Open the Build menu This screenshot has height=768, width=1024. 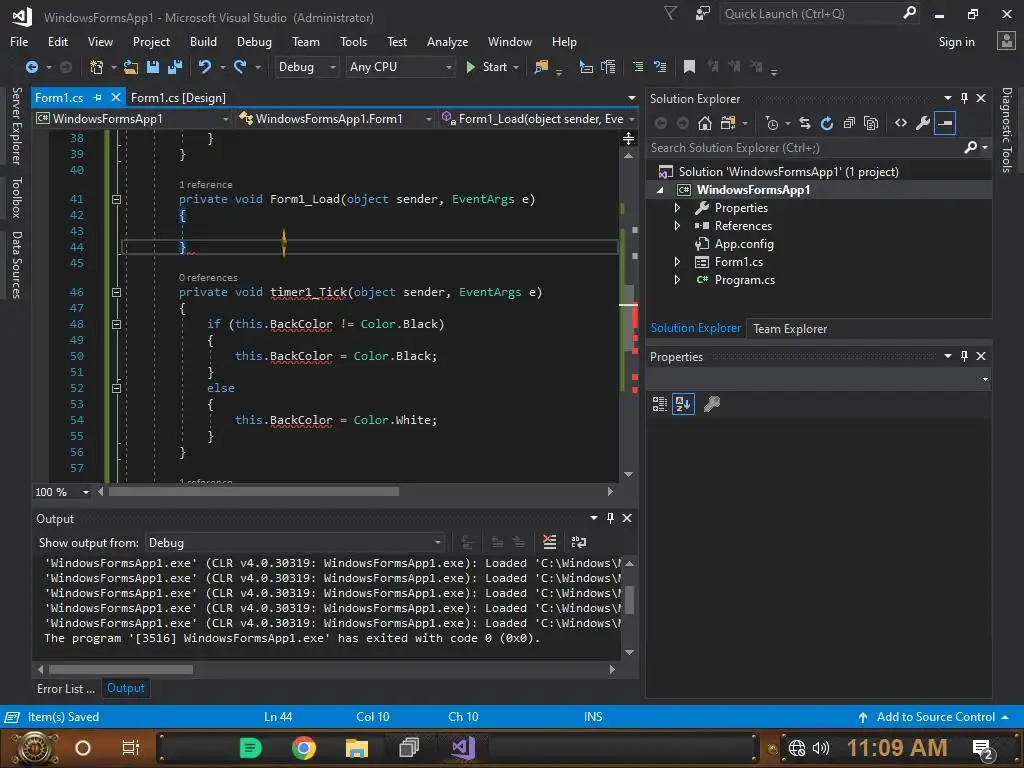pyautogui.click(x=203, y=42)
